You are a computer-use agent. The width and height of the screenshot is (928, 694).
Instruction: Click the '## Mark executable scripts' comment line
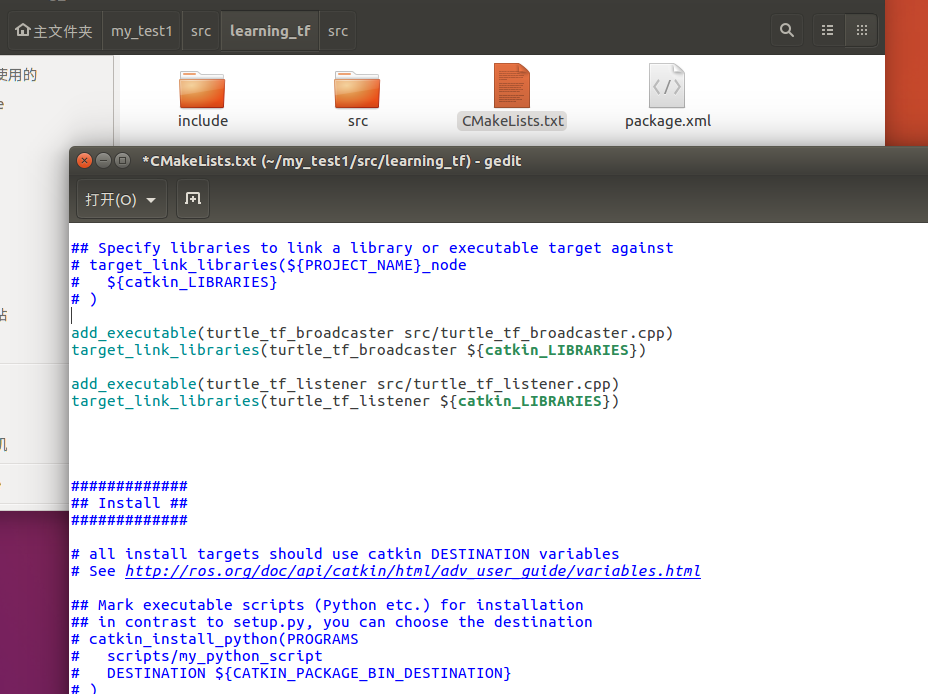327,605
